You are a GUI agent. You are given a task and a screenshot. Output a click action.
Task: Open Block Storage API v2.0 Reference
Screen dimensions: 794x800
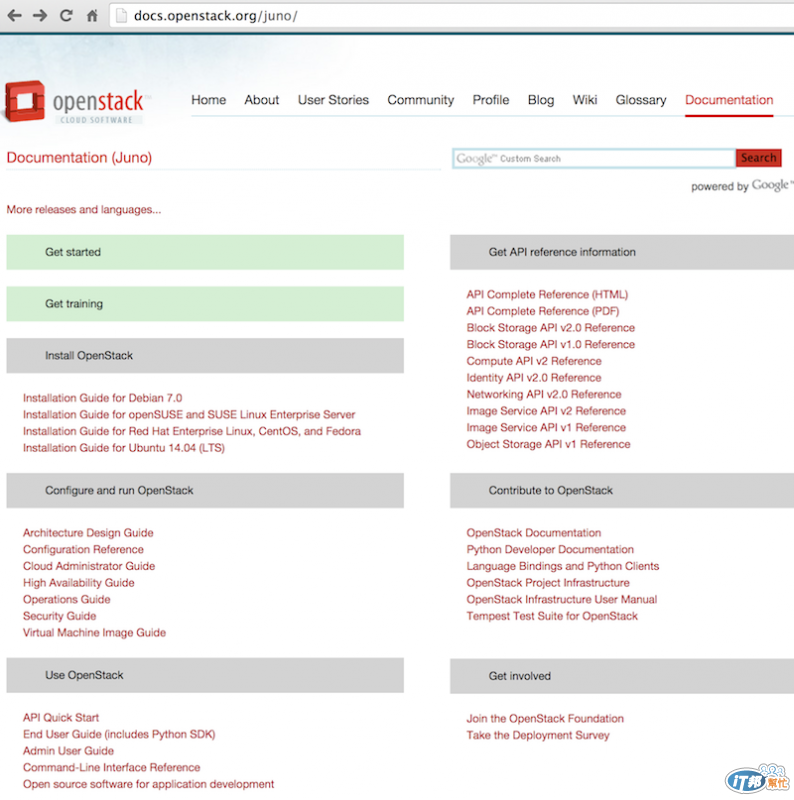(551, 328)
